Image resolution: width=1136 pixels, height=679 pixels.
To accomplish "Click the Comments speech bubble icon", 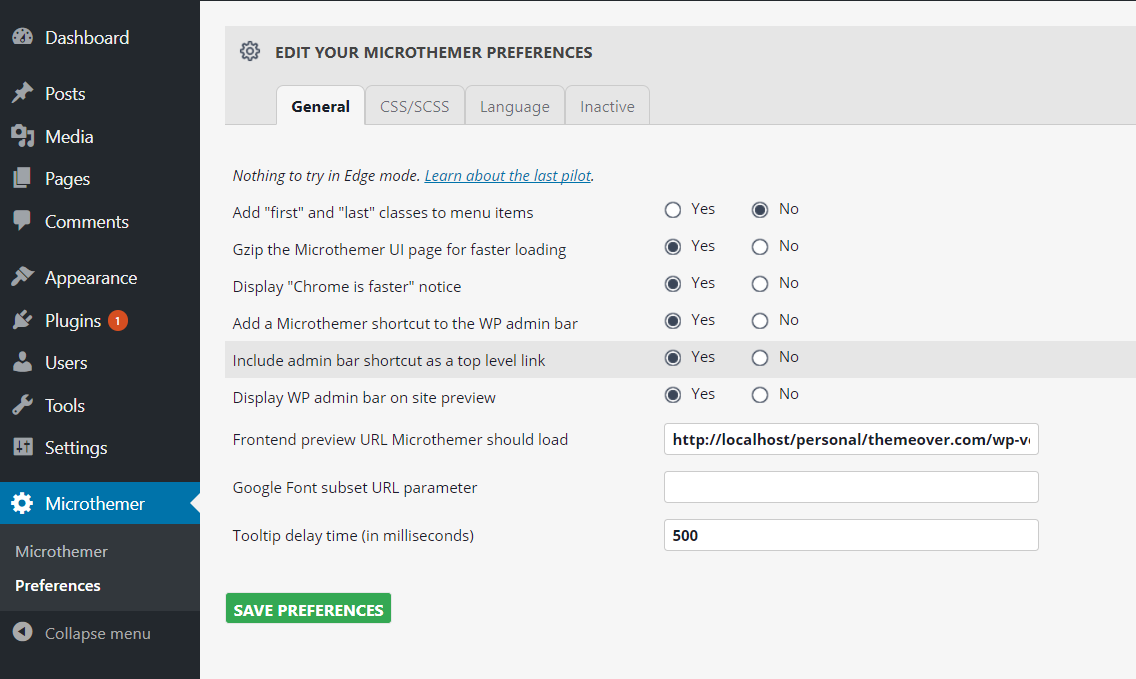I will click(x=22, y=221).
